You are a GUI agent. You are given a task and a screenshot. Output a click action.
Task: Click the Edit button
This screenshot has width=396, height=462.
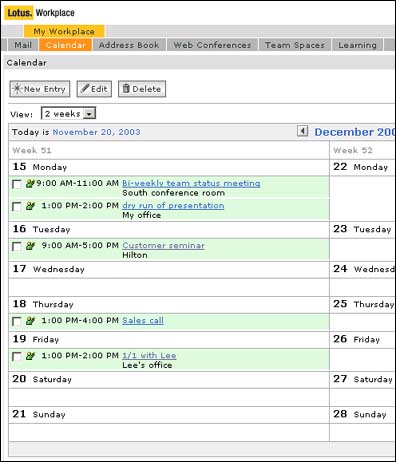click(x=94, y=89)
